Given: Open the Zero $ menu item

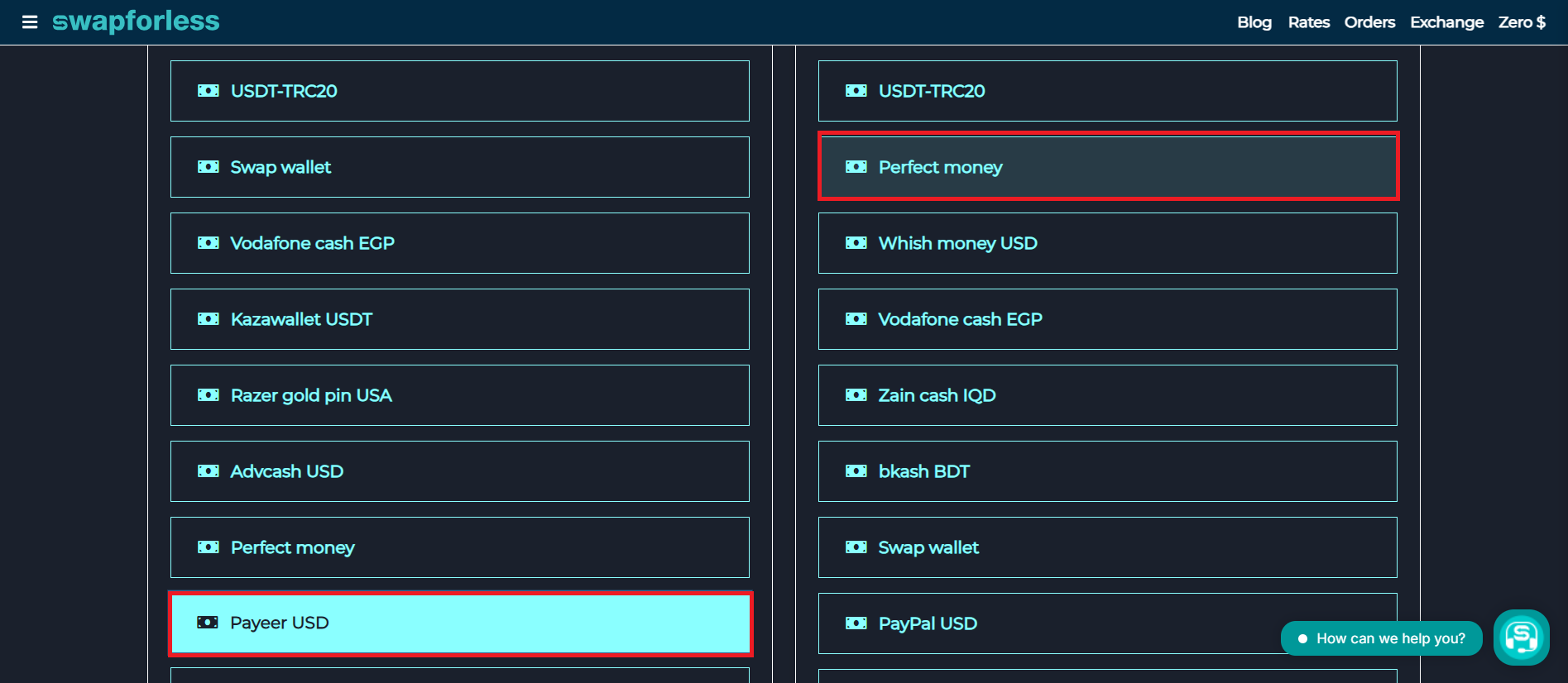Looking at the screenshot, I should pos(1522,22).
